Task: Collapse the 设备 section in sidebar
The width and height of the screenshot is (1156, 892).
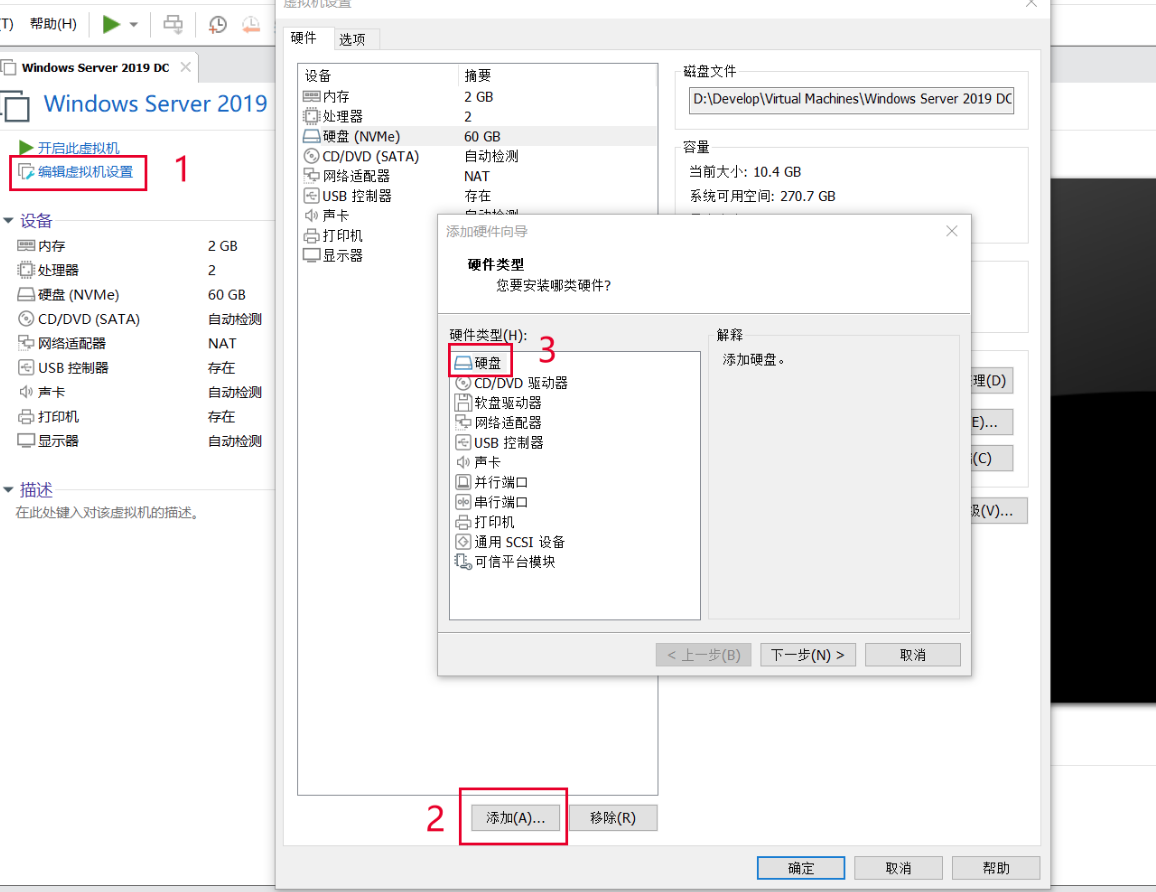Action: [9, 221]
